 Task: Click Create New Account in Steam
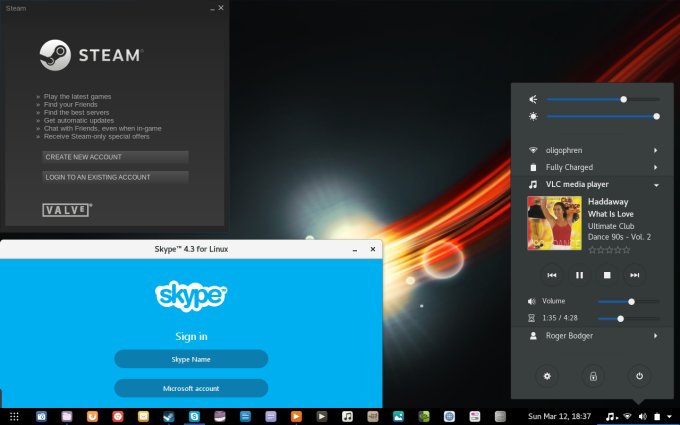(x=115, y=157)
